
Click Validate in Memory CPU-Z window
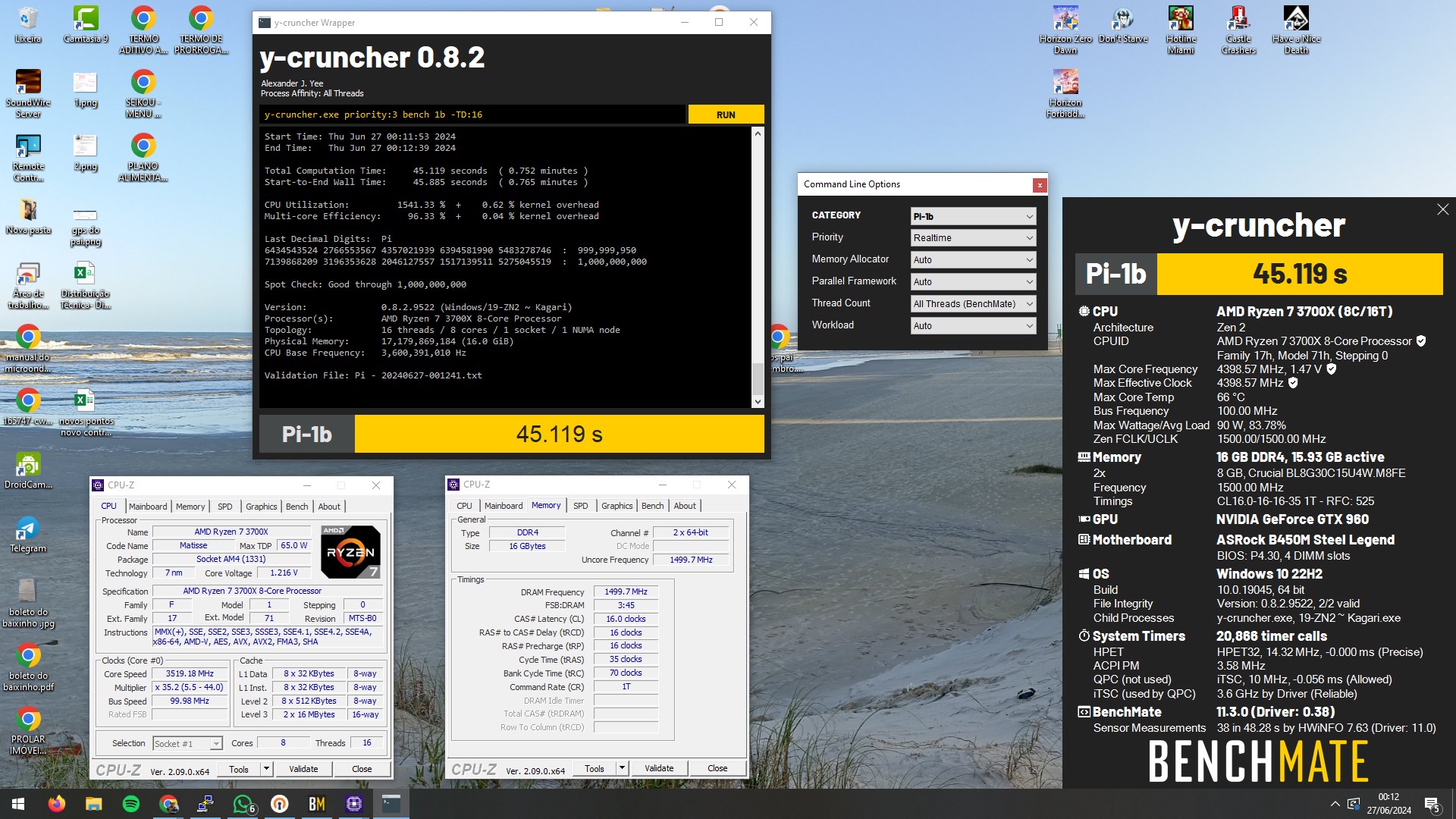[x=659, y=768]
